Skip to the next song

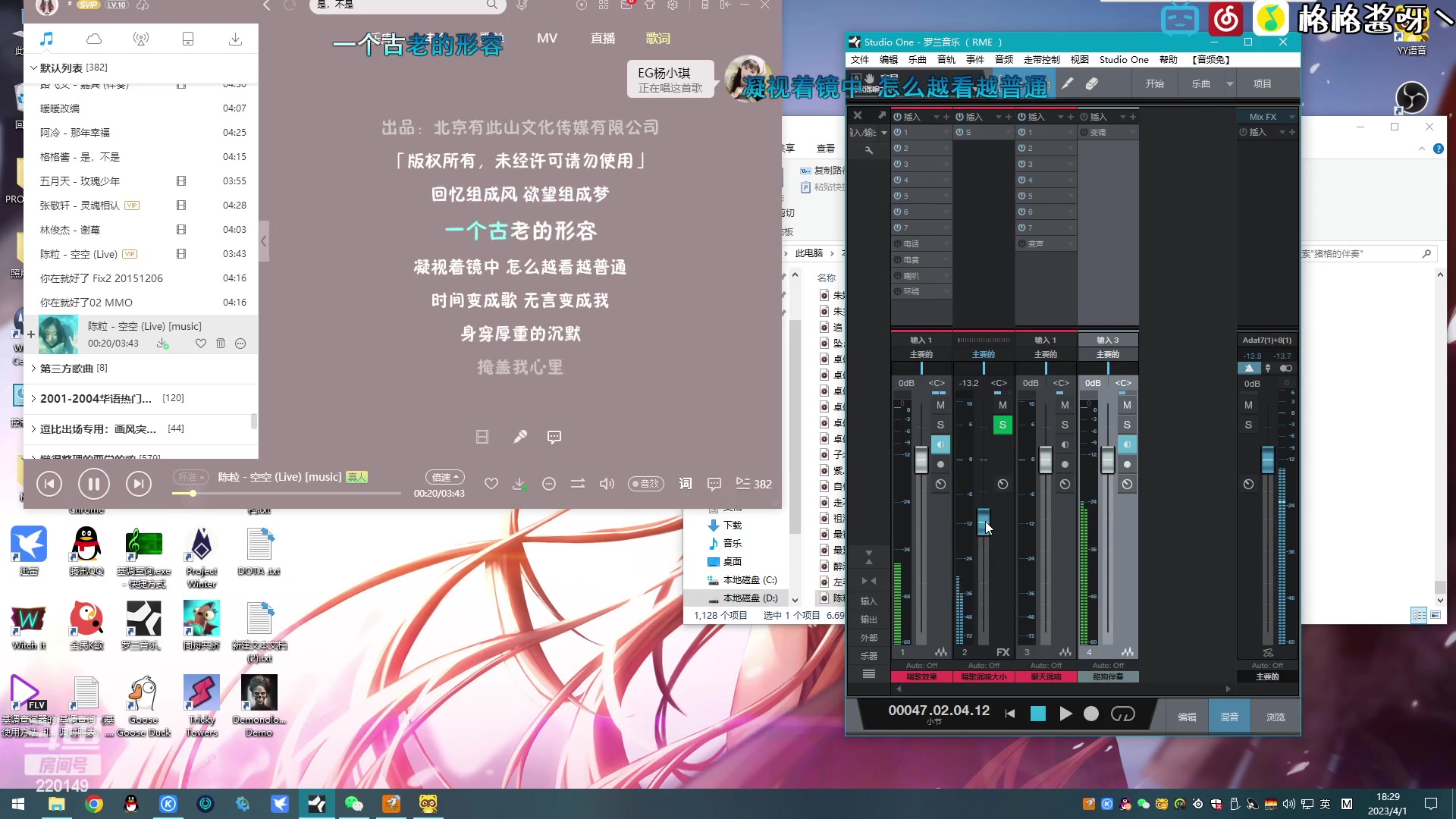[x=139, y=484]
